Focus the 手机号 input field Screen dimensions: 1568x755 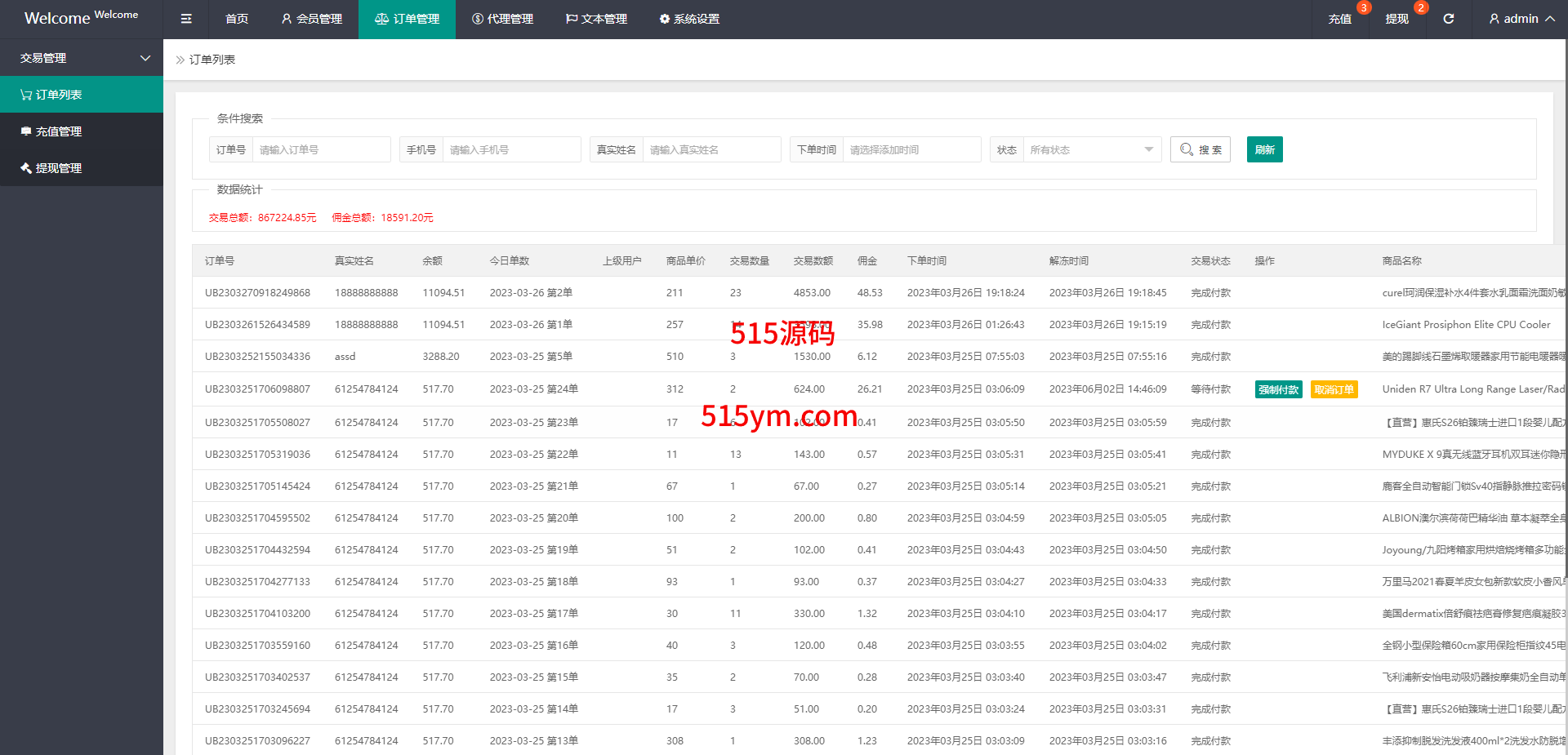coord(511,149)
